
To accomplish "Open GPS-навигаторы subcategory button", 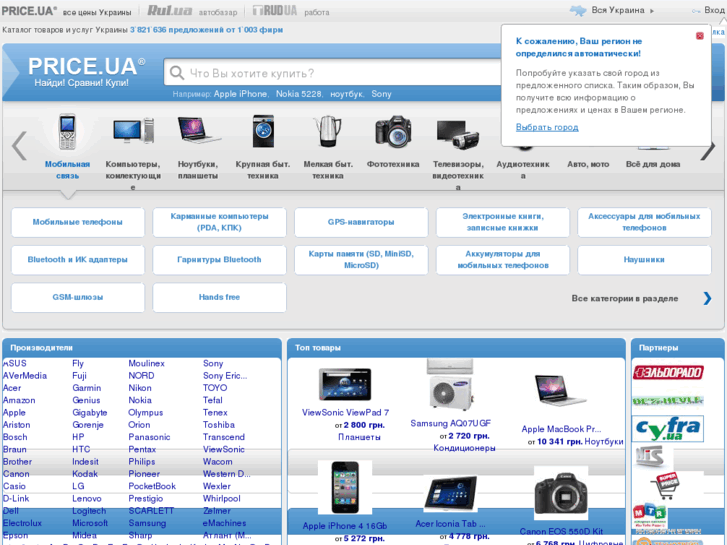I will [x=361, y=222].
